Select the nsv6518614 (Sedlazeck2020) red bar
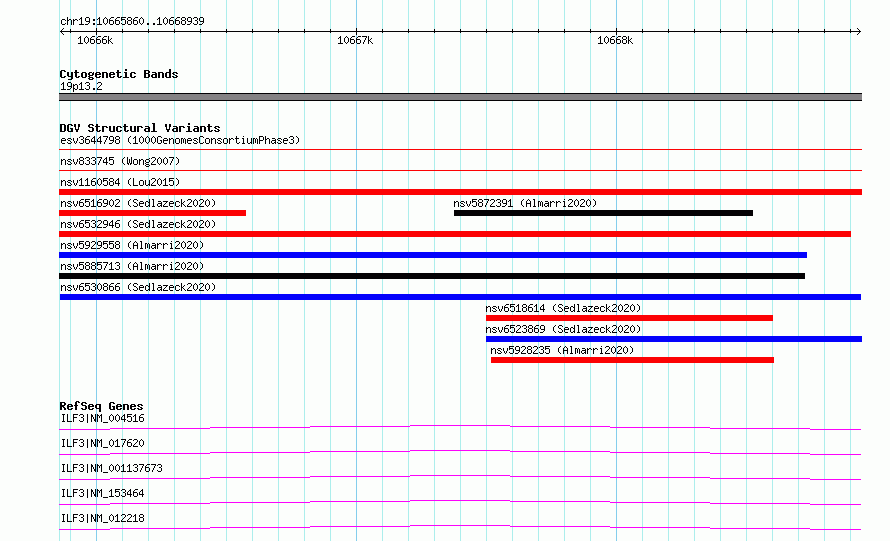 coord(629,318)
